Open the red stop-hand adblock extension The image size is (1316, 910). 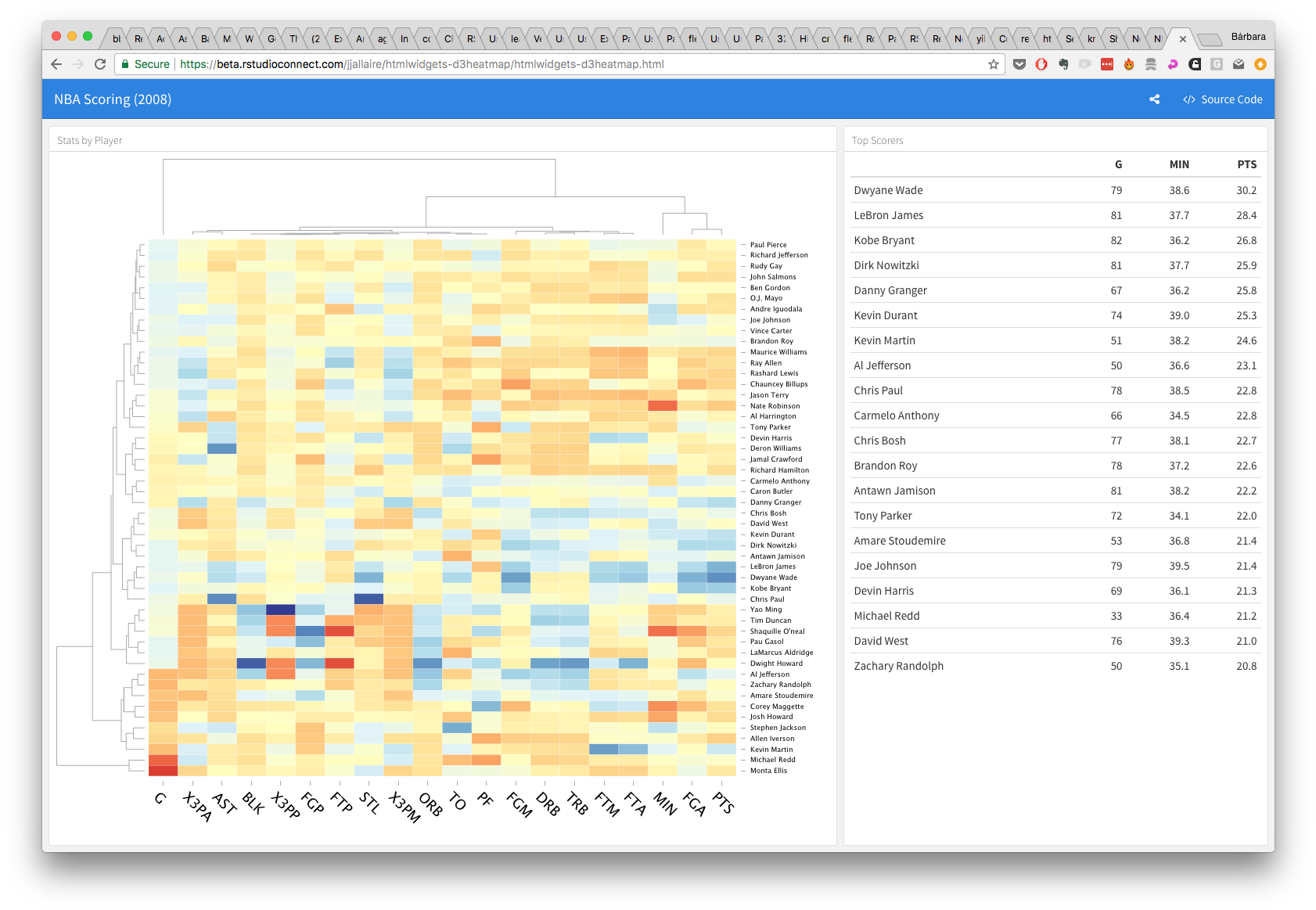(x=1041, y=64)
